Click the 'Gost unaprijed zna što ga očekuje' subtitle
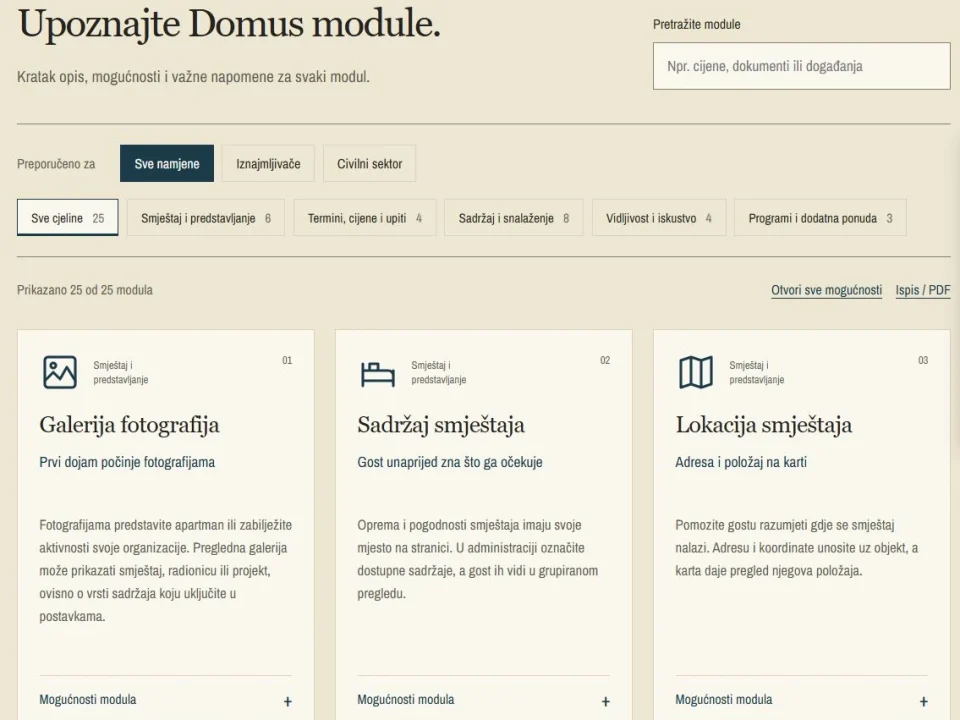 tap(450, 462)
